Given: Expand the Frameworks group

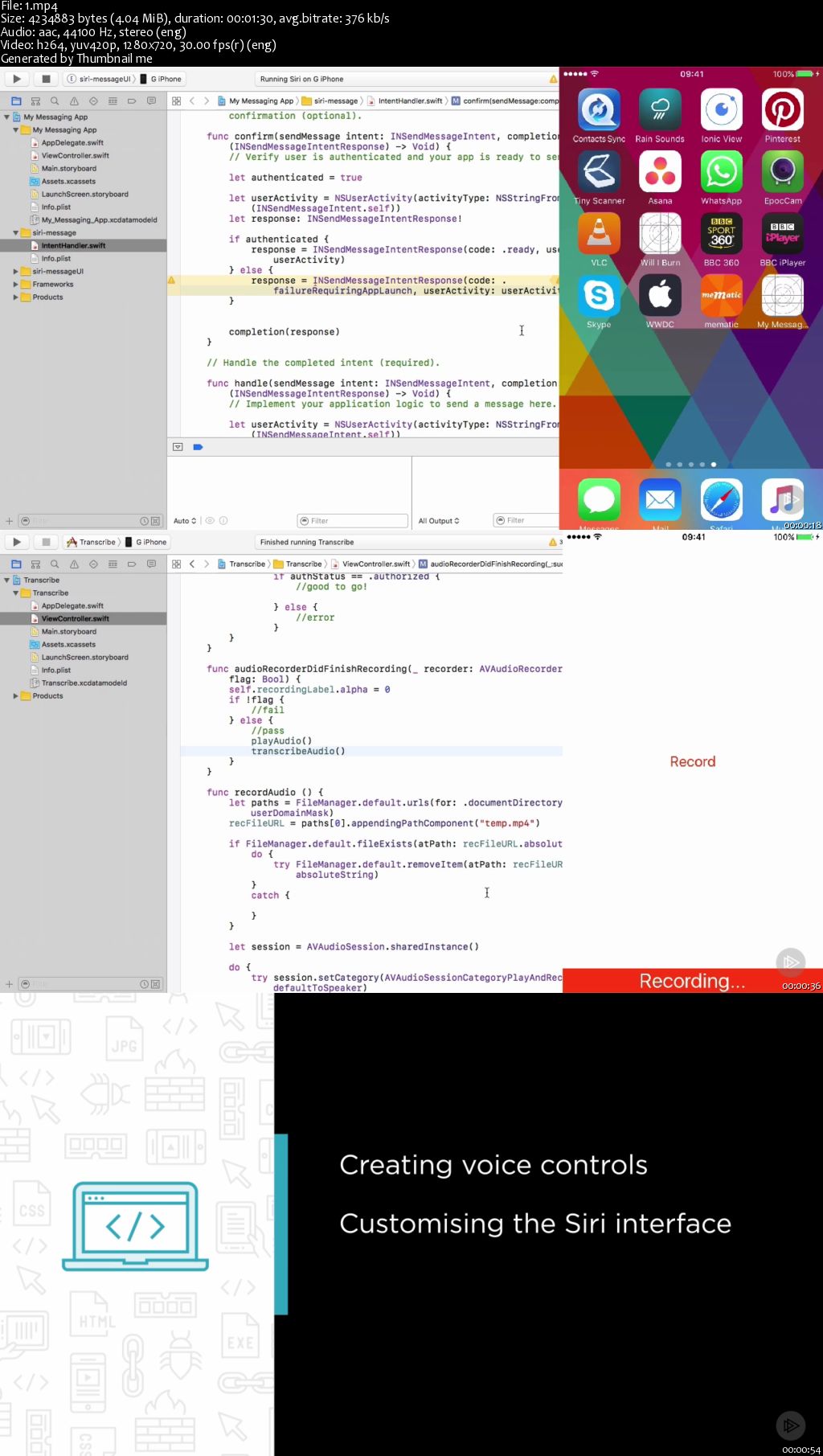Looking at the screenshot, I should [16, 285].
